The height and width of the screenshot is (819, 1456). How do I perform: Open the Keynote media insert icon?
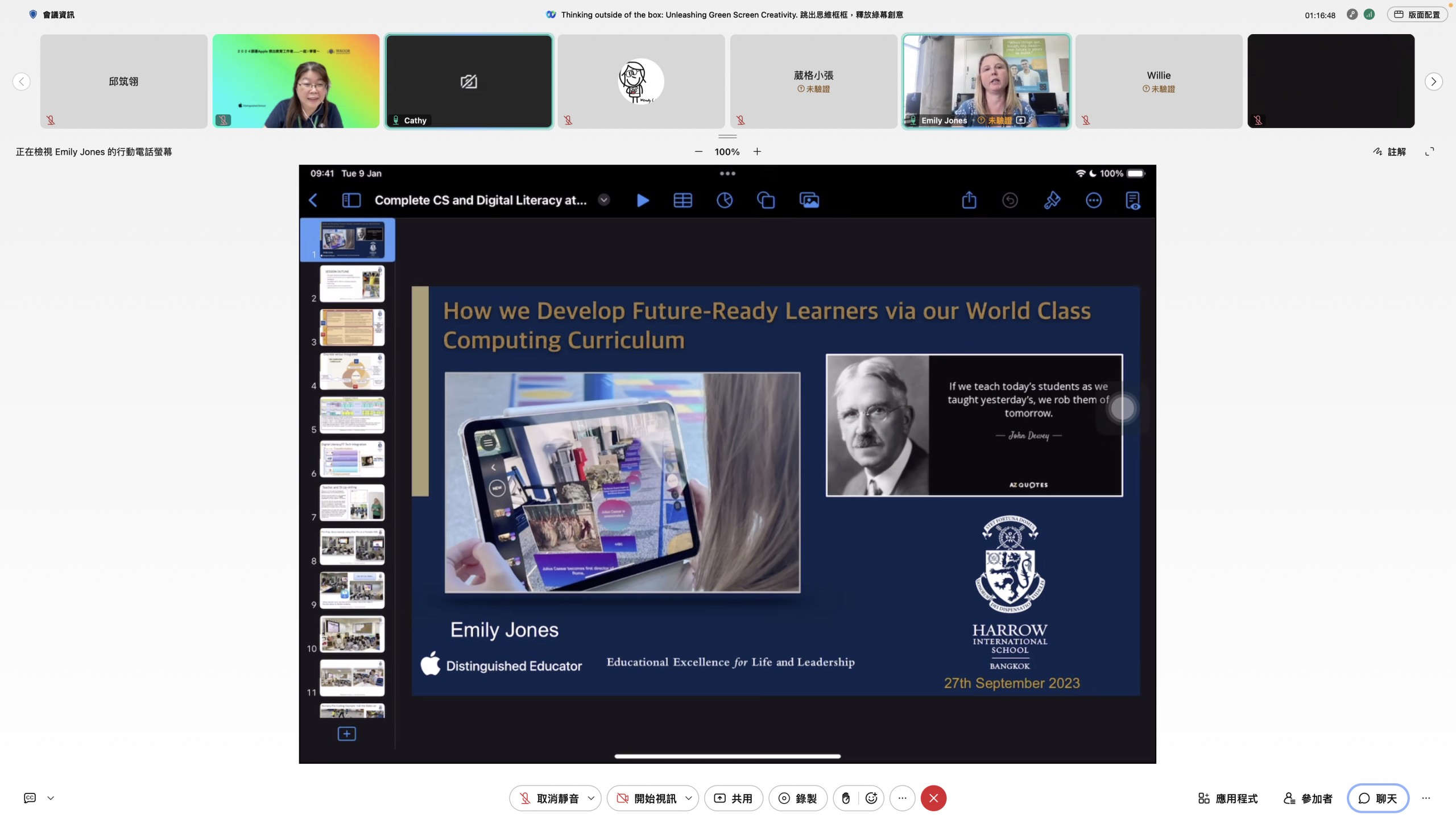pyautogui.click(x=809, y=200)
